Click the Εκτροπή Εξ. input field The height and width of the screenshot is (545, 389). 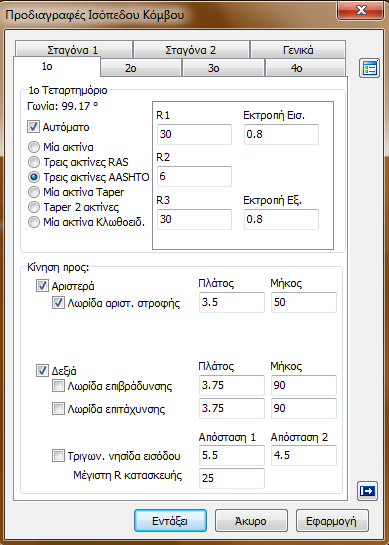pyautogui.click(x=281, y=219)
